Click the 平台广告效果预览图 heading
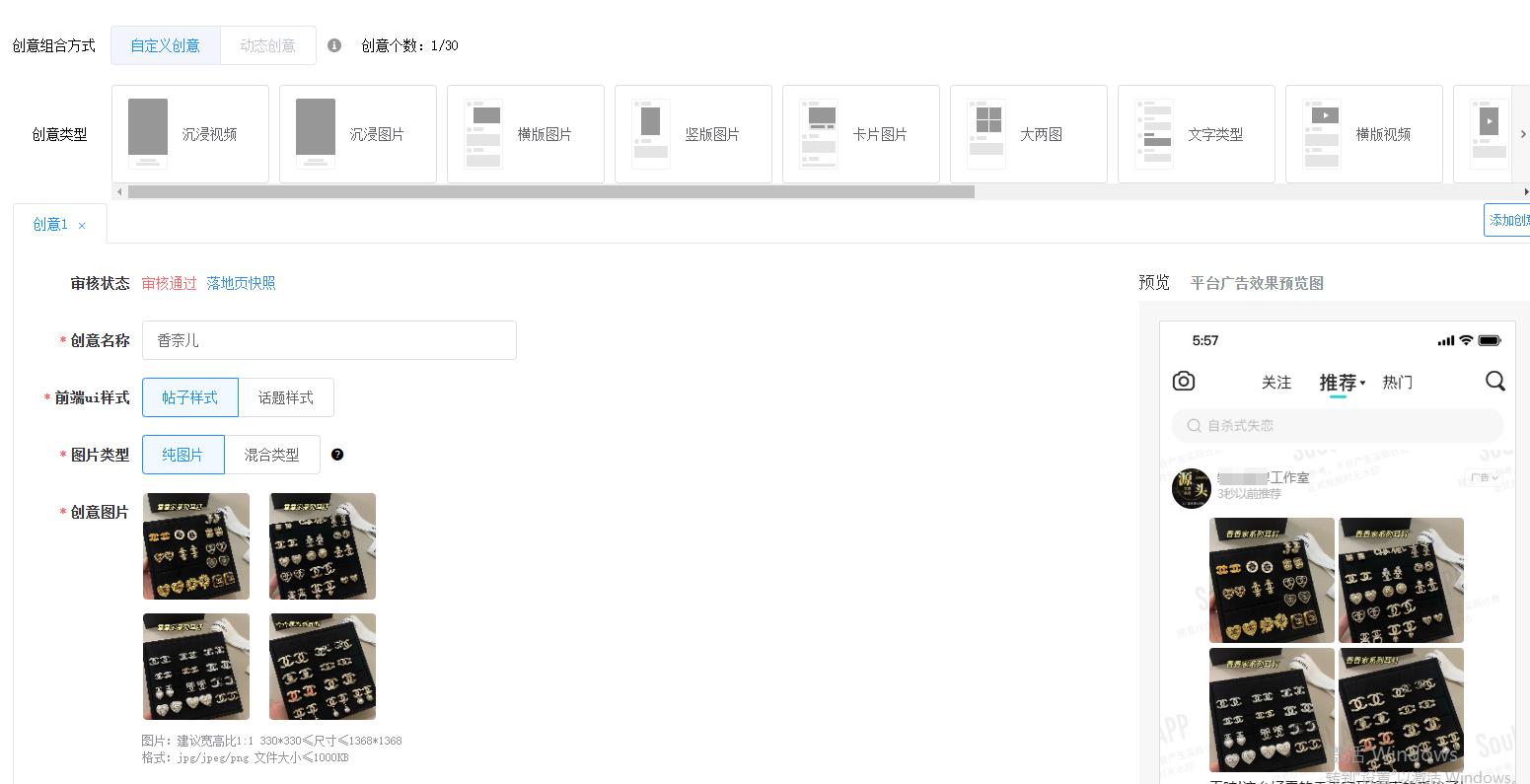Screen dimensions: 1530x784 click(x=1257, y=283)
